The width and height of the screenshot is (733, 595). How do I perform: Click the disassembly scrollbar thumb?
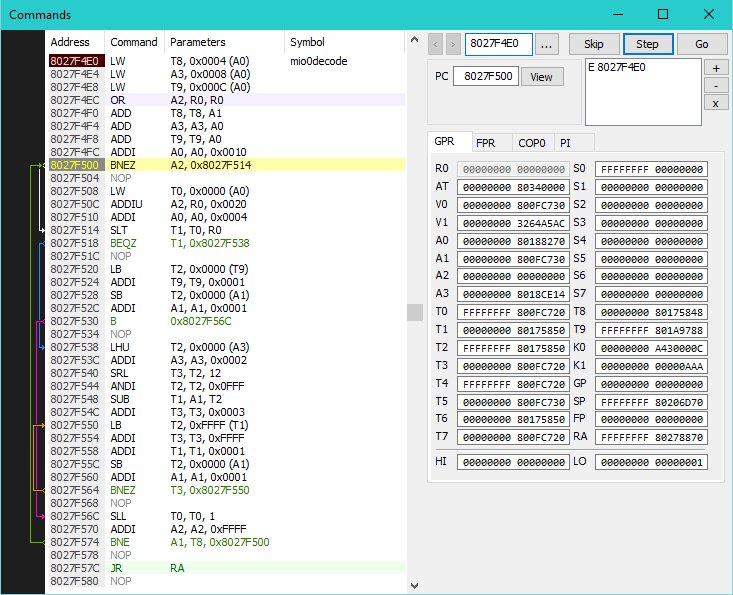415,312
